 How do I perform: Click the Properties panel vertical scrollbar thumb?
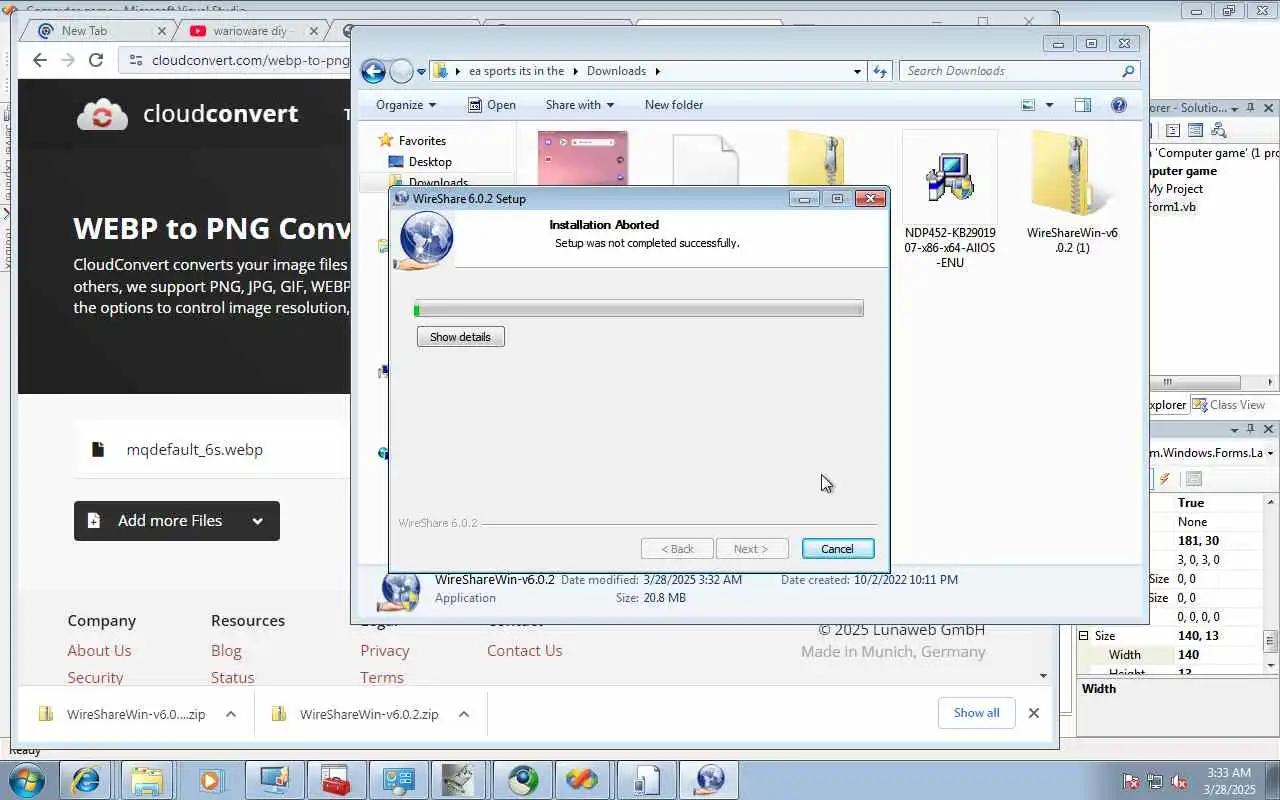[x=1270, y=641]
